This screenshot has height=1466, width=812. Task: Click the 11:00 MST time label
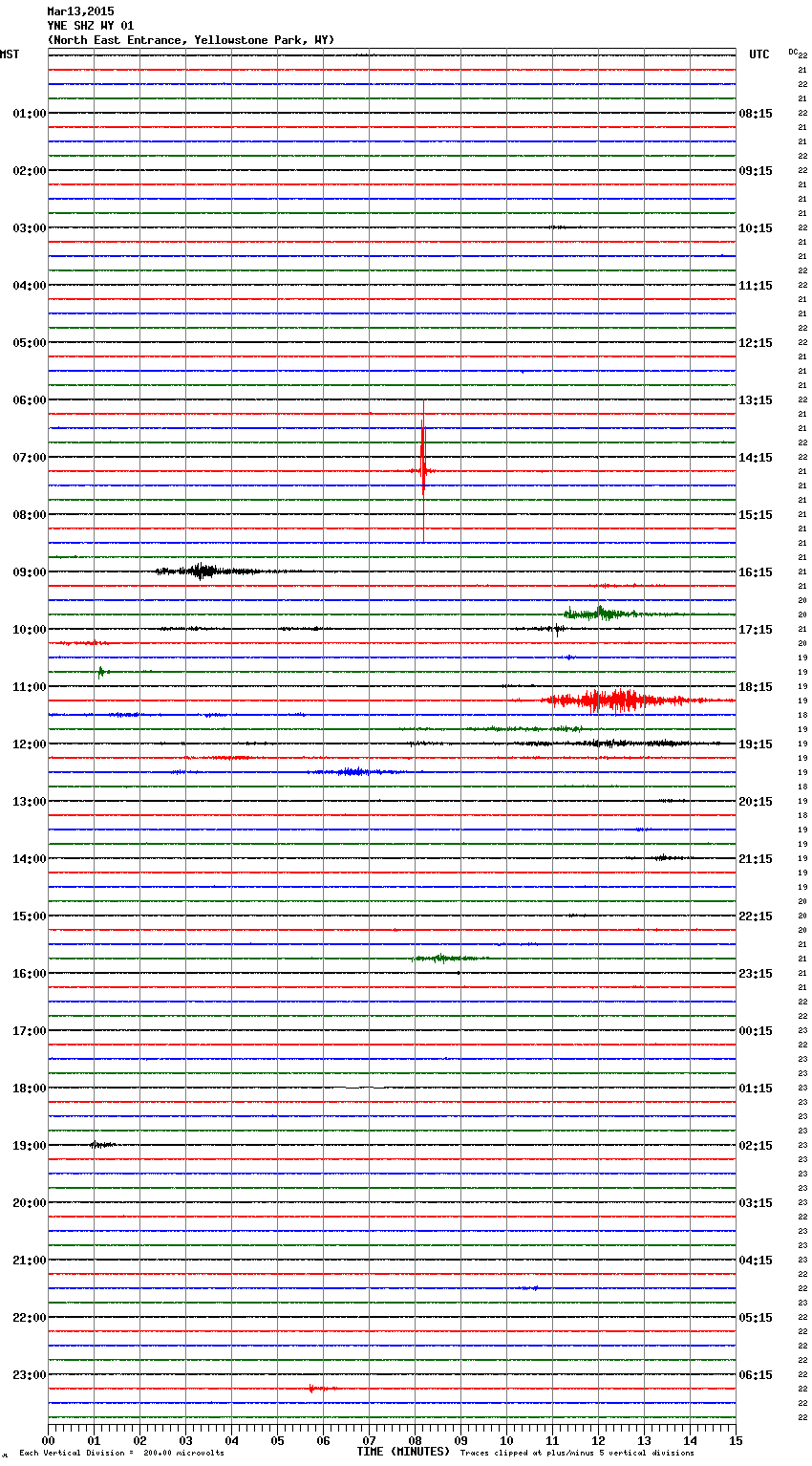[29, 687]
